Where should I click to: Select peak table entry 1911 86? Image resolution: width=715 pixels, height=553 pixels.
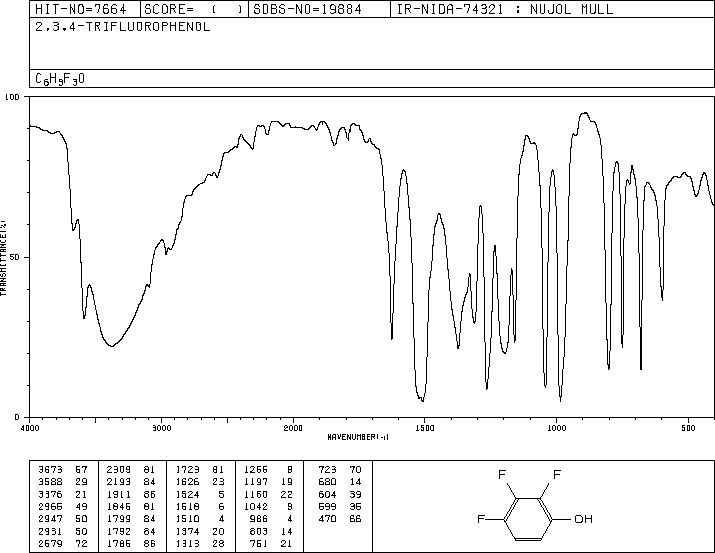[130, 494]
